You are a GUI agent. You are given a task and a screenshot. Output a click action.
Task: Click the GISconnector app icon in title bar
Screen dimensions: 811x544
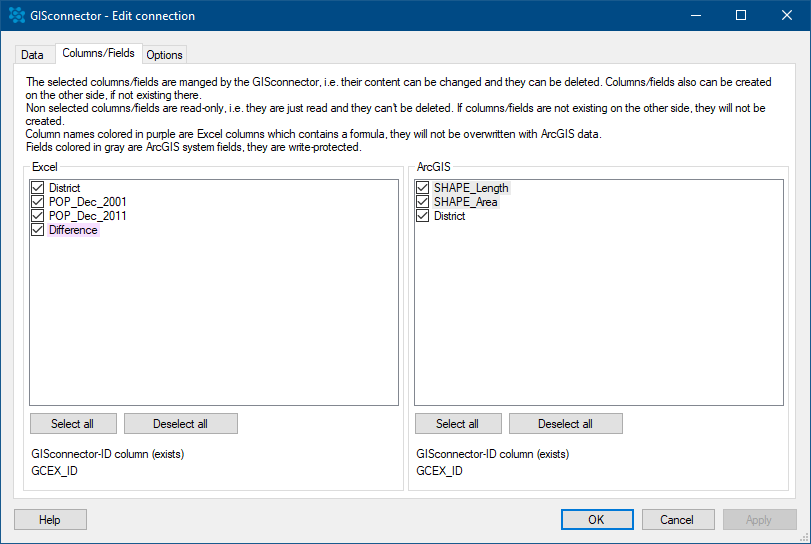pyautogui.click(x=17, y=15)
